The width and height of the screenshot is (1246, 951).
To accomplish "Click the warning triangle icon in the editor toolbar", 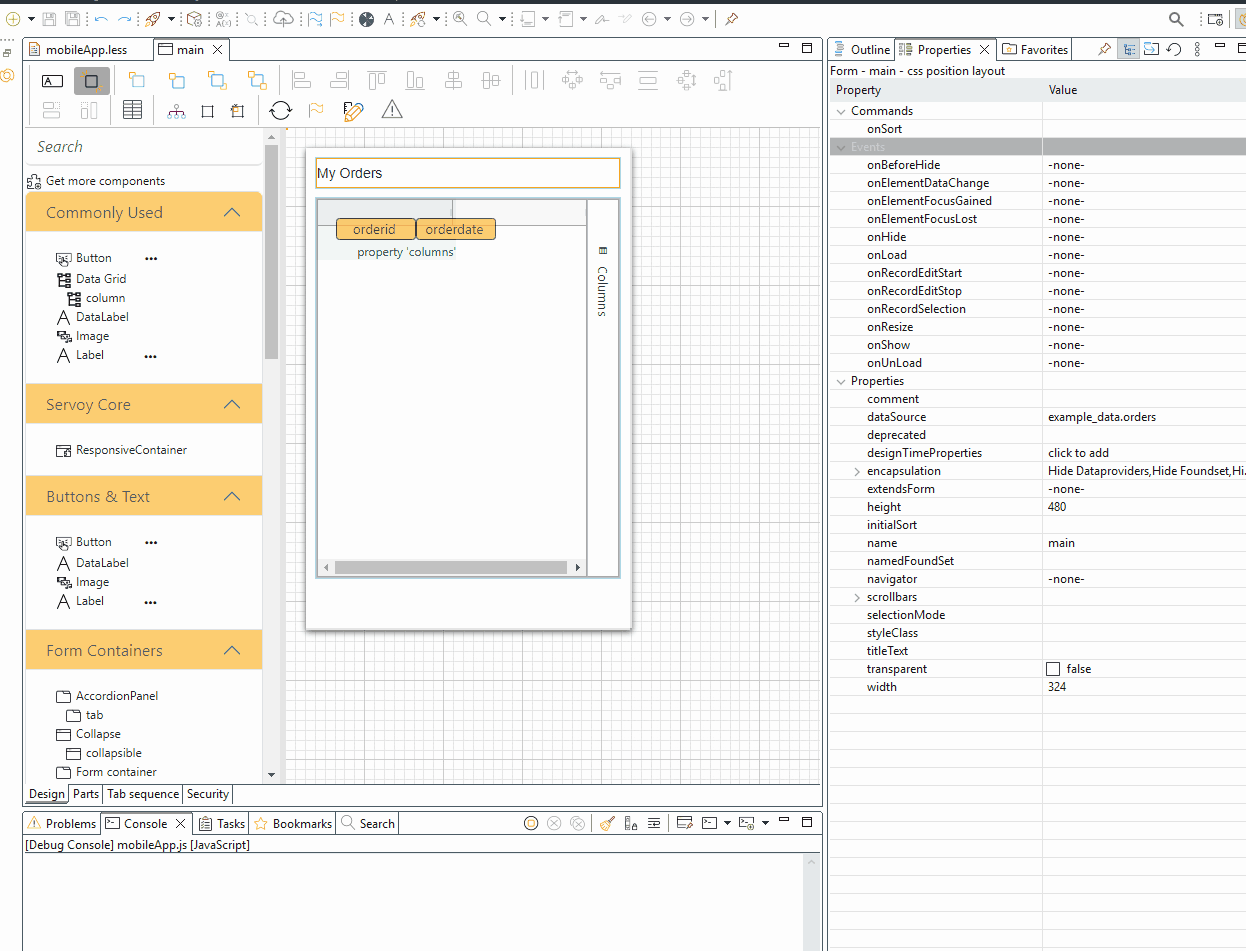I will [392, 110].
